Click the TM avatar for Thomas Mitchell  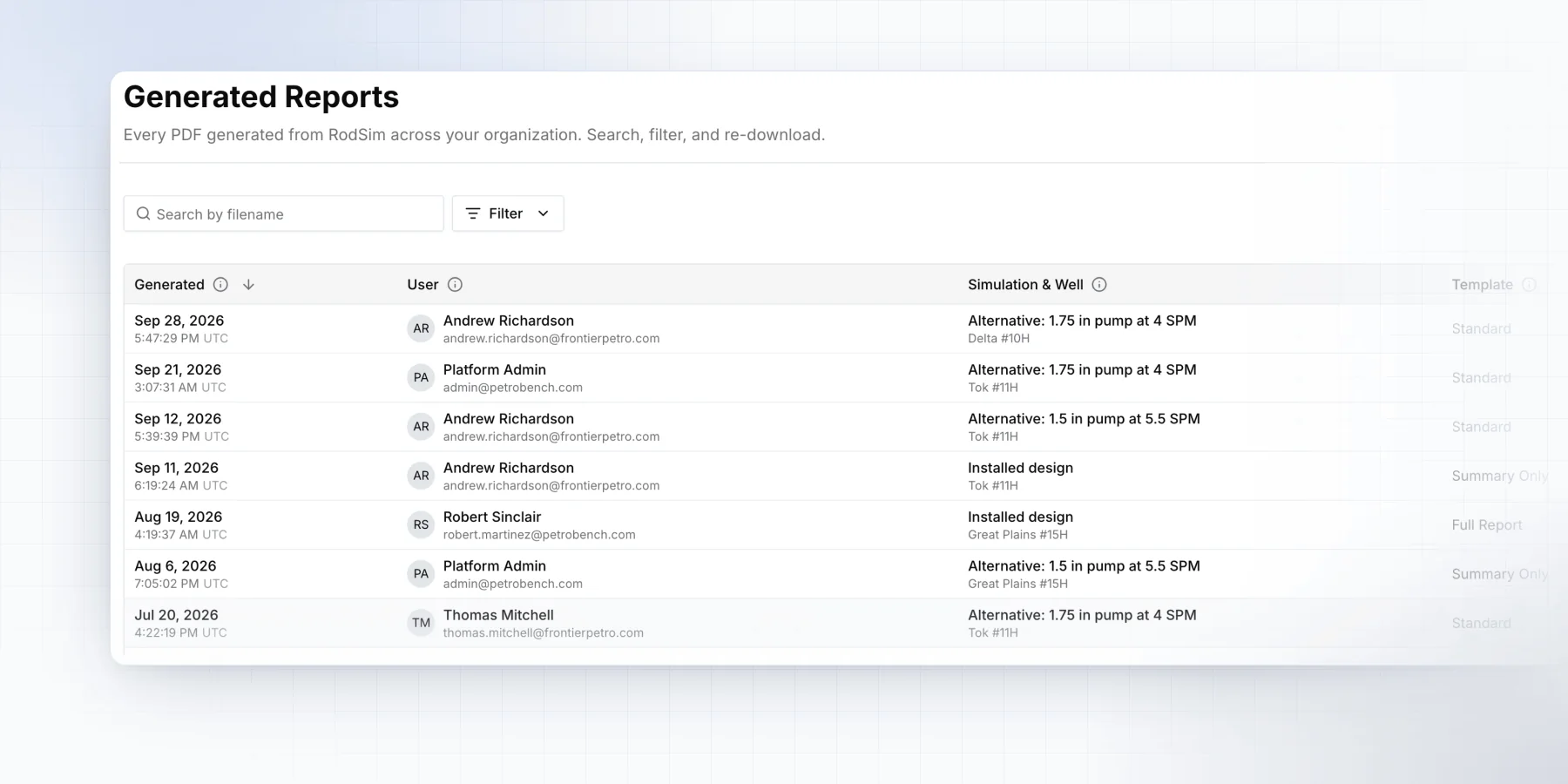421,623
